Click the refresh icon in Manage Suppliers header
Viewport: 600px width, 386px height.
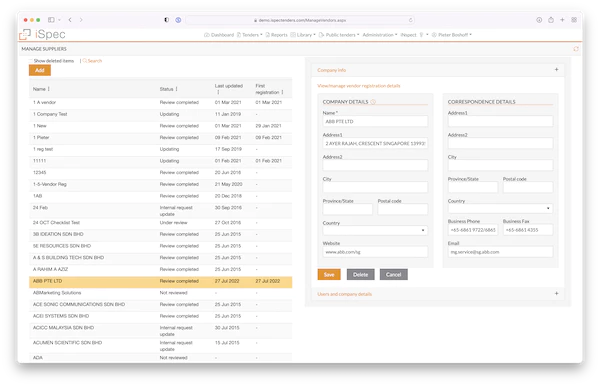tap(576, 49)
